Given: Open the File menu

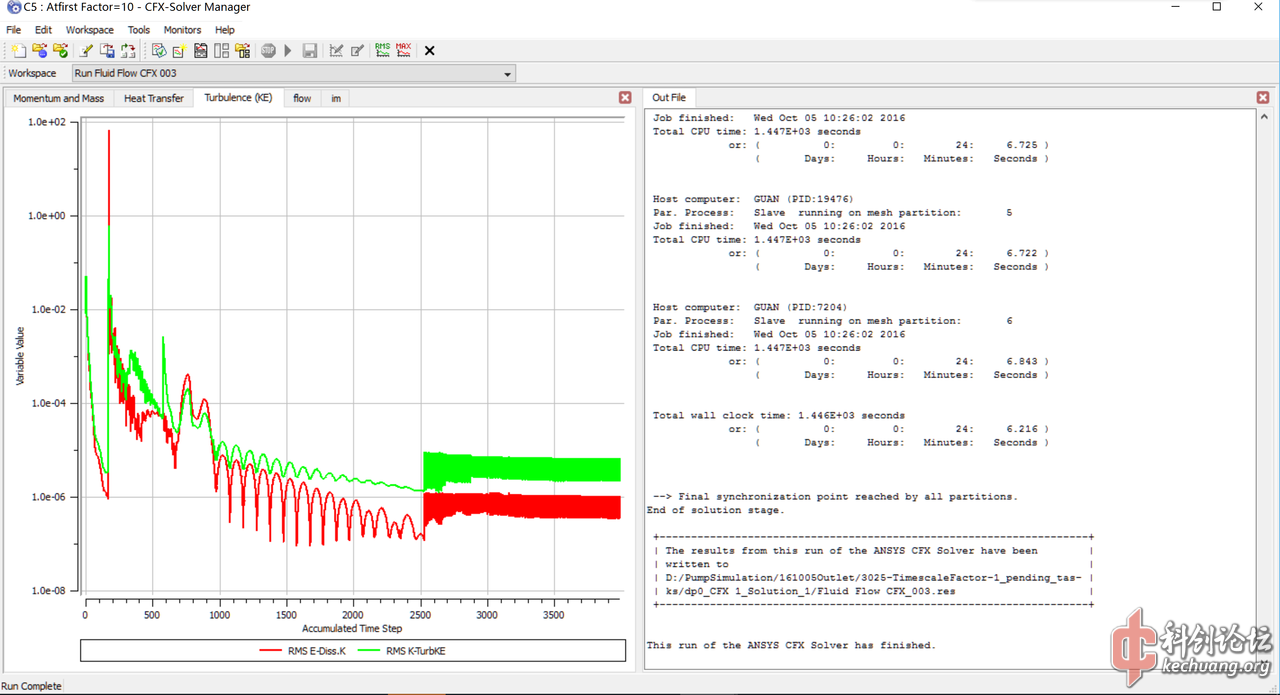Looking at the screenshot, I should click(x=14, y=30).
